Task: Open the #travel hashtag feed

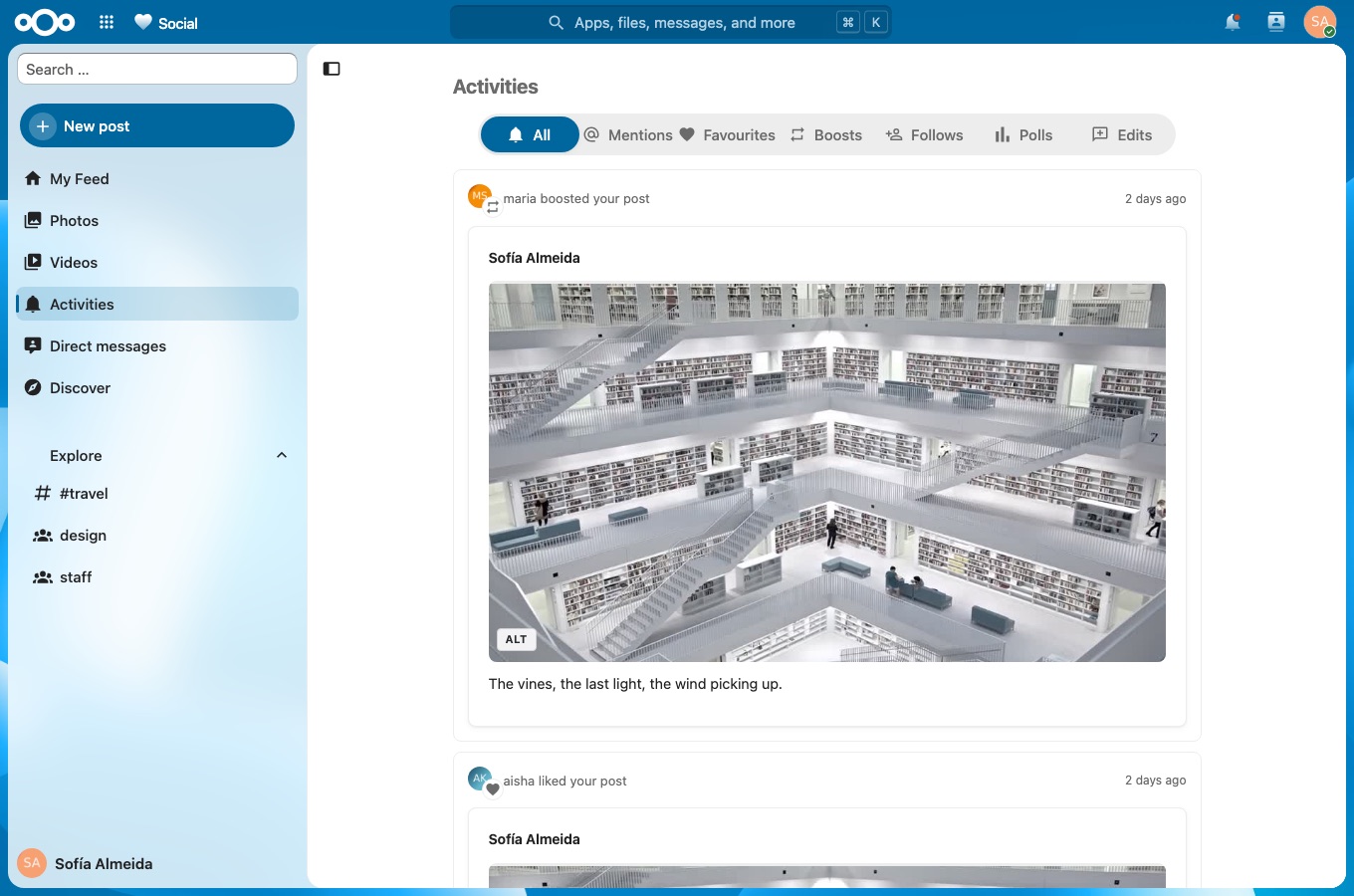Action: 157,494
